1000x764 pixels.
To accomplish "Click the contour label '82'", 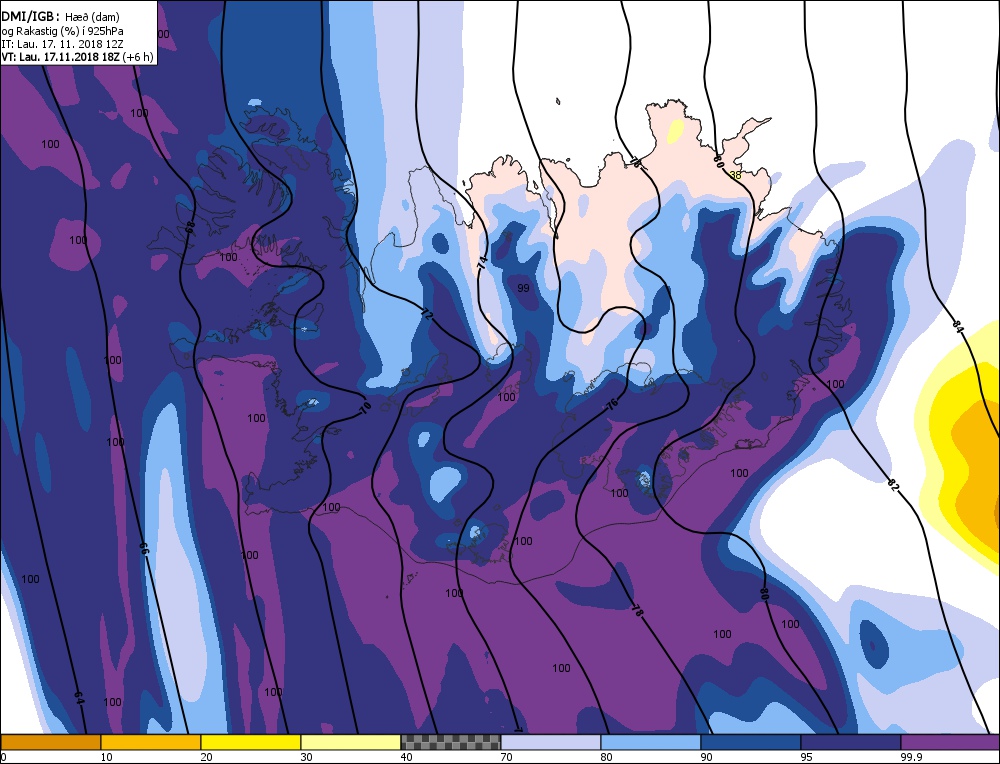I will pyautogui.click(x=893, y=486).
